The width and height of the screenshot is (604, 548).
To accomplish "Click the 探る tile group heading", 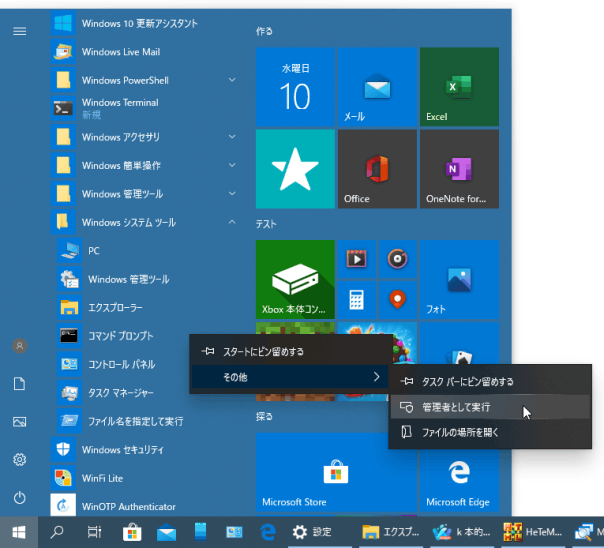I will pos(264,416).
